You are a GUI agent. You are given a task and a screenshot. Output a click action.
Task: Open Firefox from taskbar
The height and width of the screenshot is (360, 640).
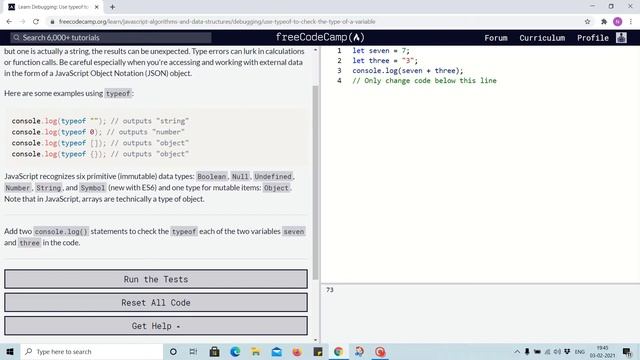(297, 351)
